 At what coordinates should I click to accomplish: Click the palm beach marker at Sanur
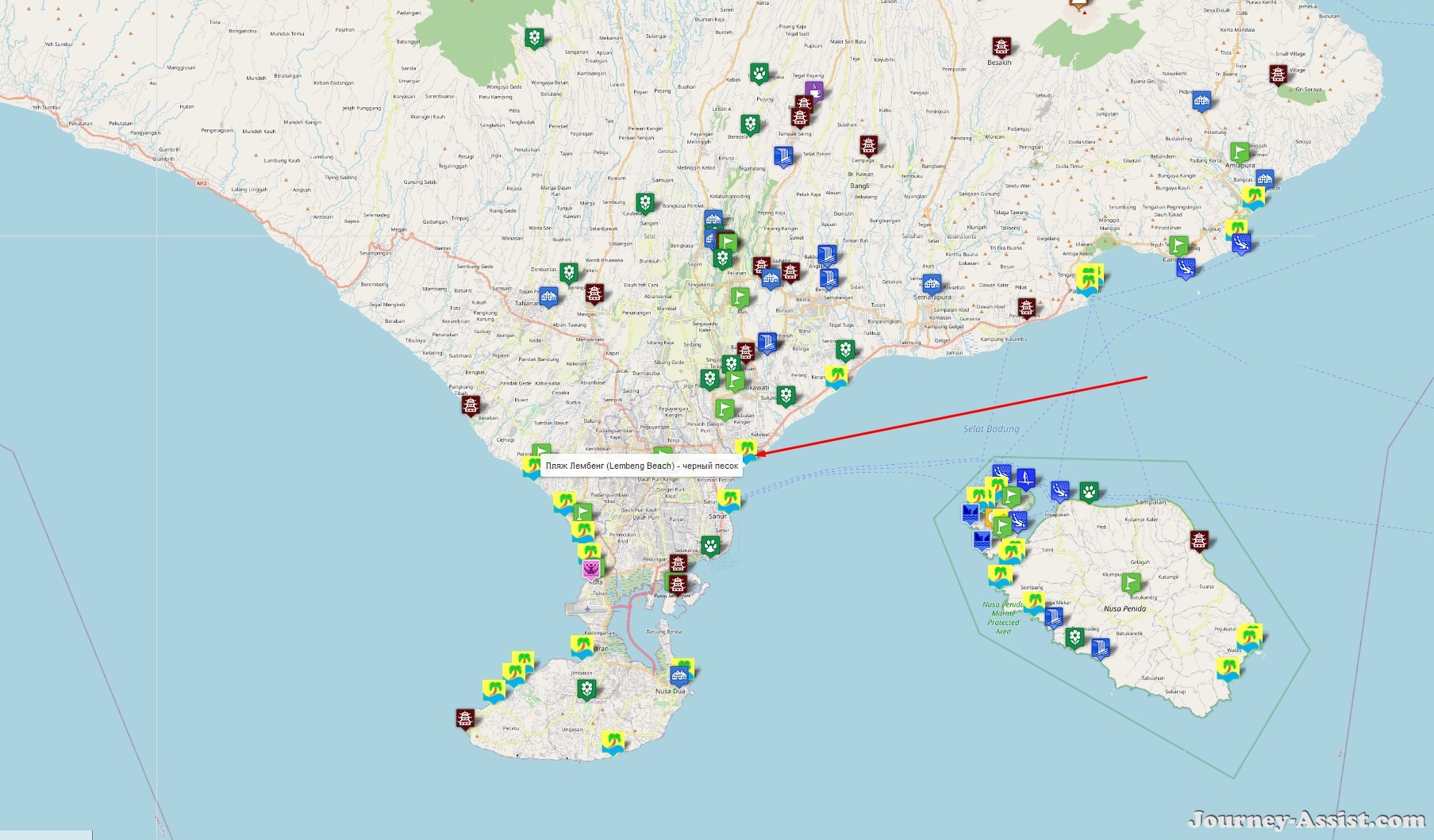click(x=729, y=500)
